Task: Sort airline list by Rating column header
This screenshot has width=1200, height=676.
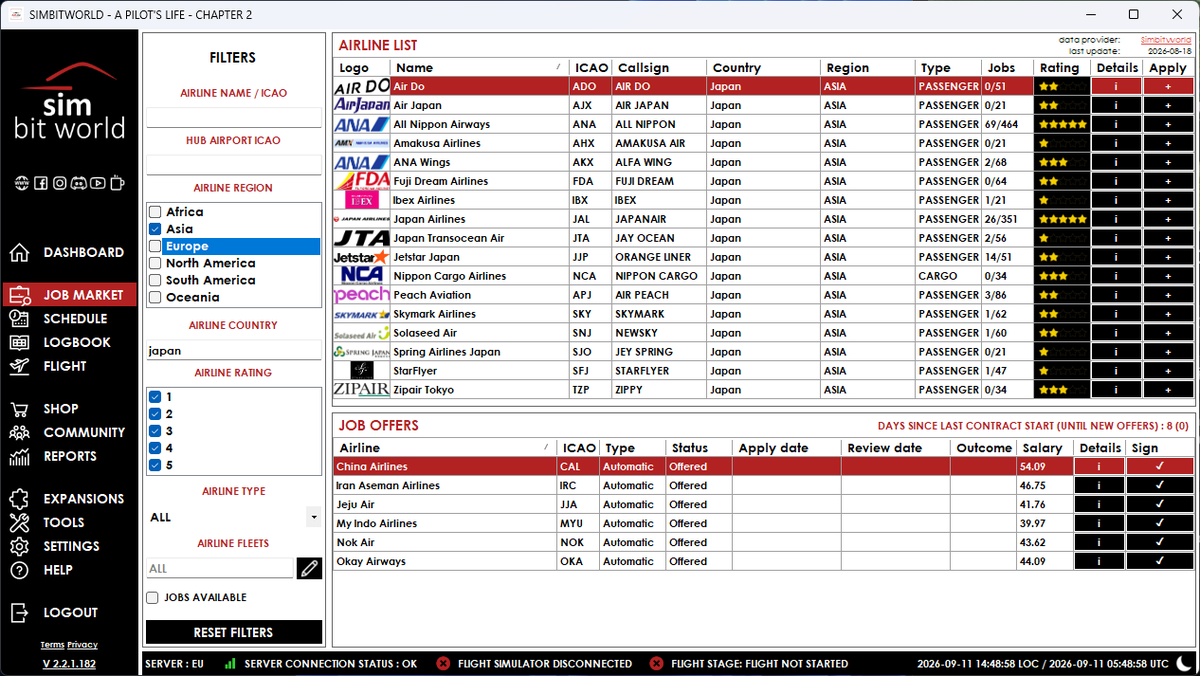Action: pyautogui.click(x=1062, y=68)
